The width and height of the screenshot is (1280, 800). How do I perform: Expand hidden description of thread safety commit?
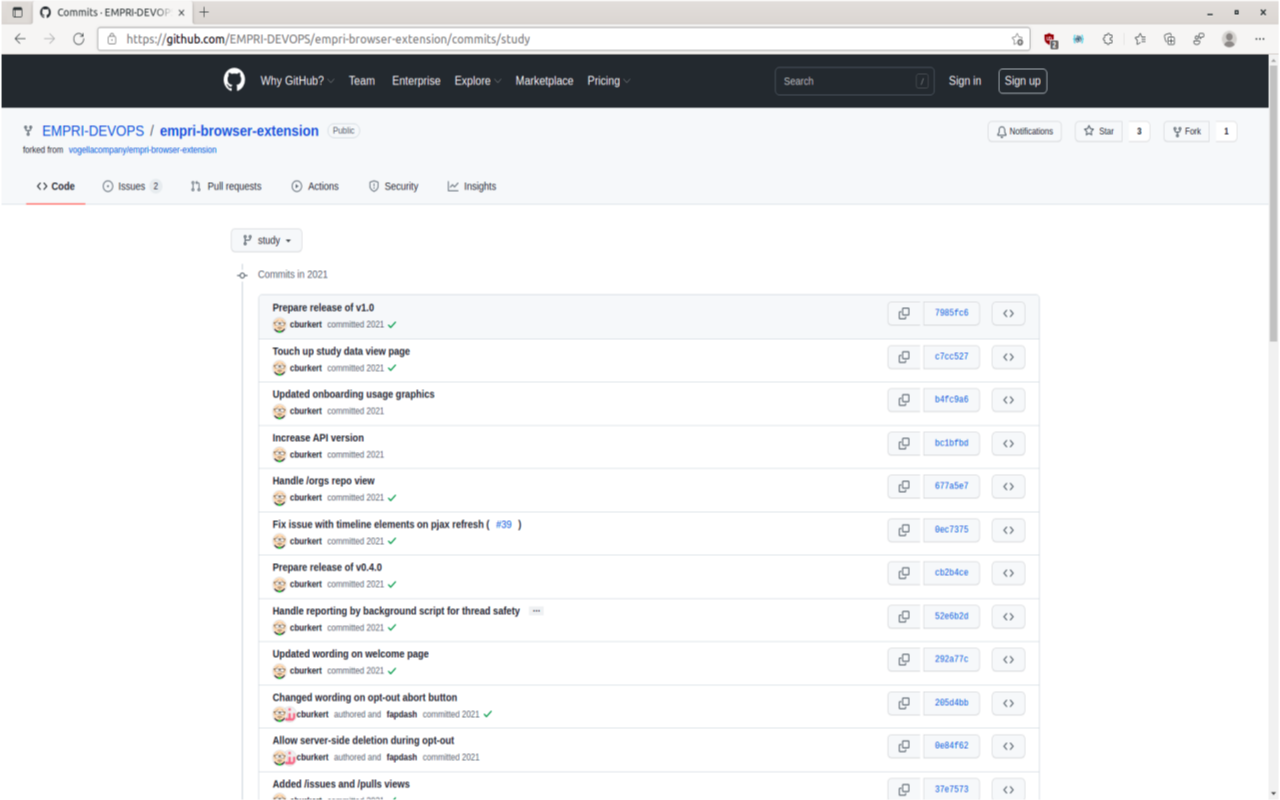click(536, 611)
